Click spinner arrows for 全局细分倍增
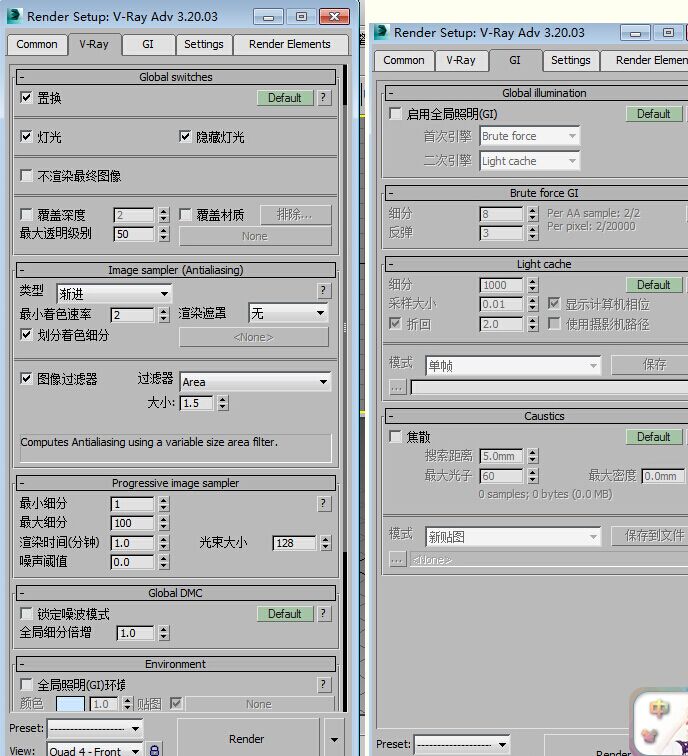The width and height of the screenshot is (688, 756). 164,633
